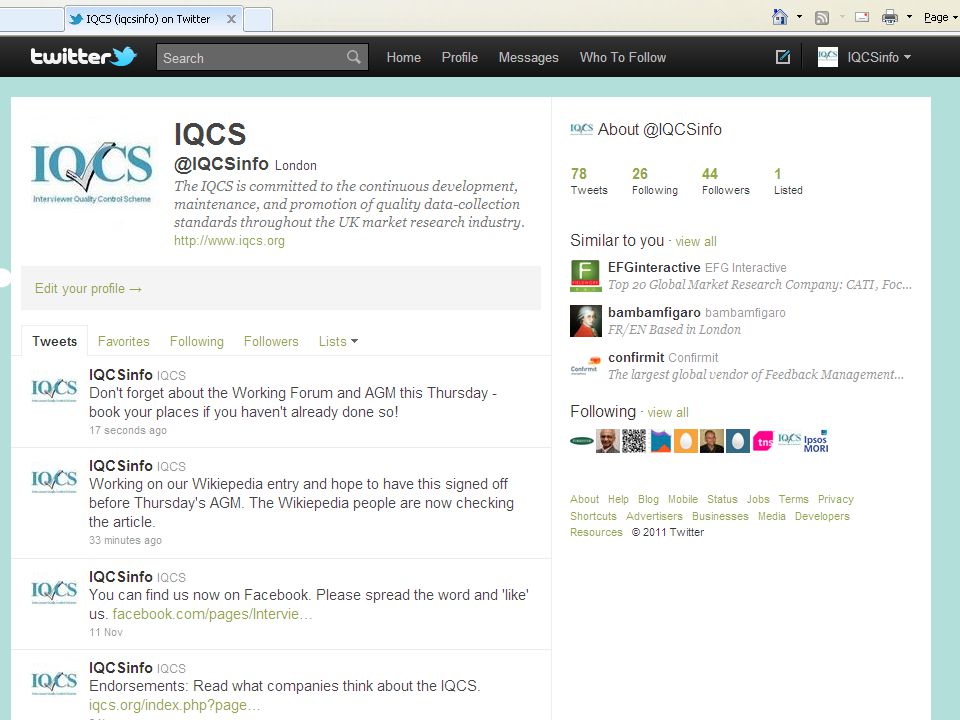This screenshot has width=960, height=720.
Task: Click the Print toolbar icon
Action: point(890,17)
